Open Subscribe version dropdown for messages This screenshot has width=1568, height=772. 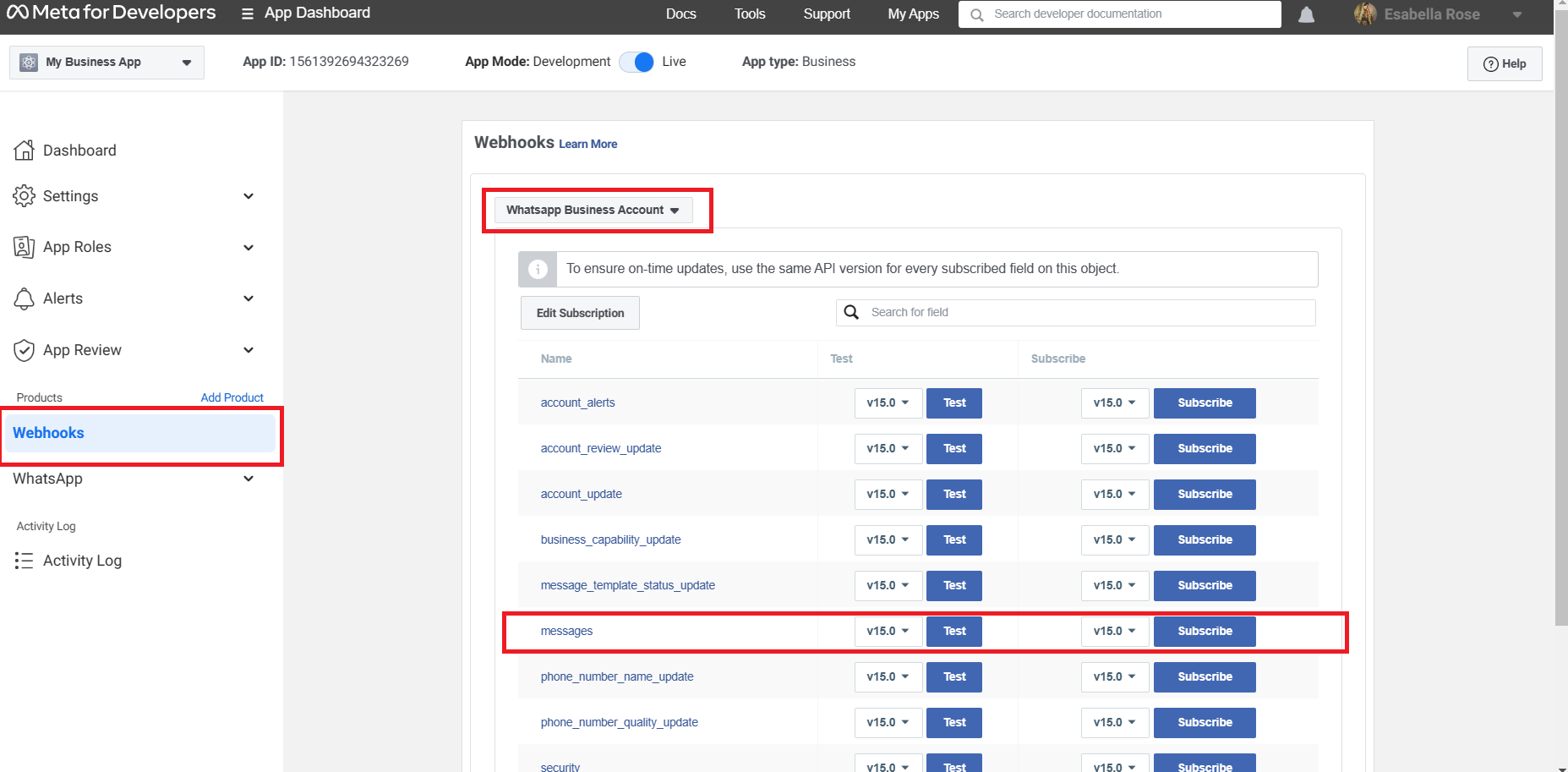[x=1114, y=632]
